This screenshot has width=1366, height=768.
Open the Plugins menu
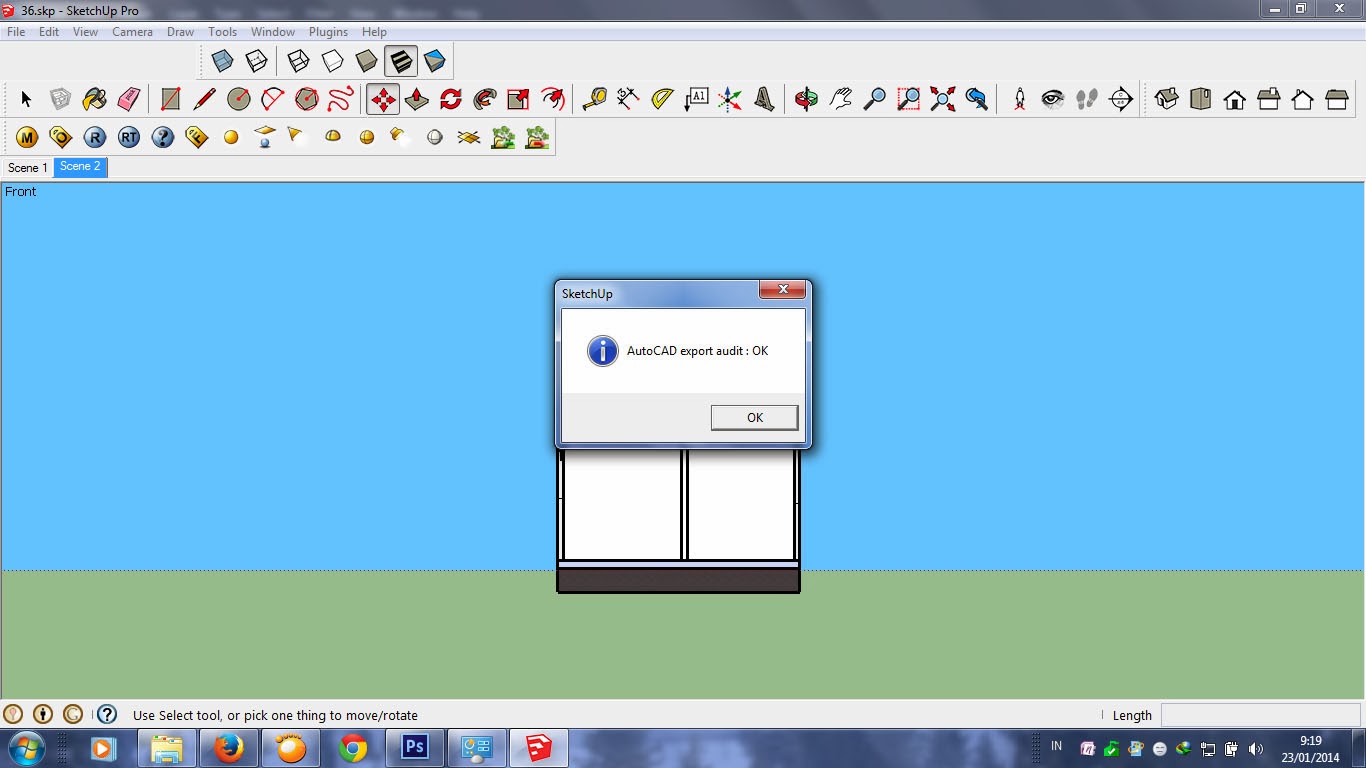pyautogui.click(x=328, y=32)
